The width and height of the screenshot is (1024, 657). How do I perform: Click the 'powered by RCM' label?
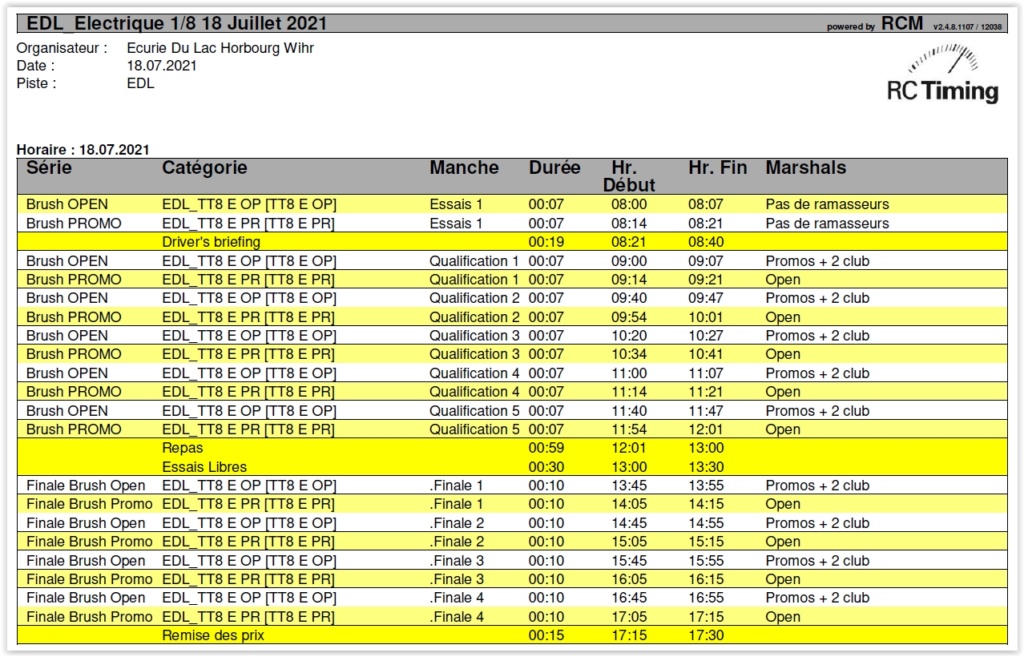click(874, 24)
